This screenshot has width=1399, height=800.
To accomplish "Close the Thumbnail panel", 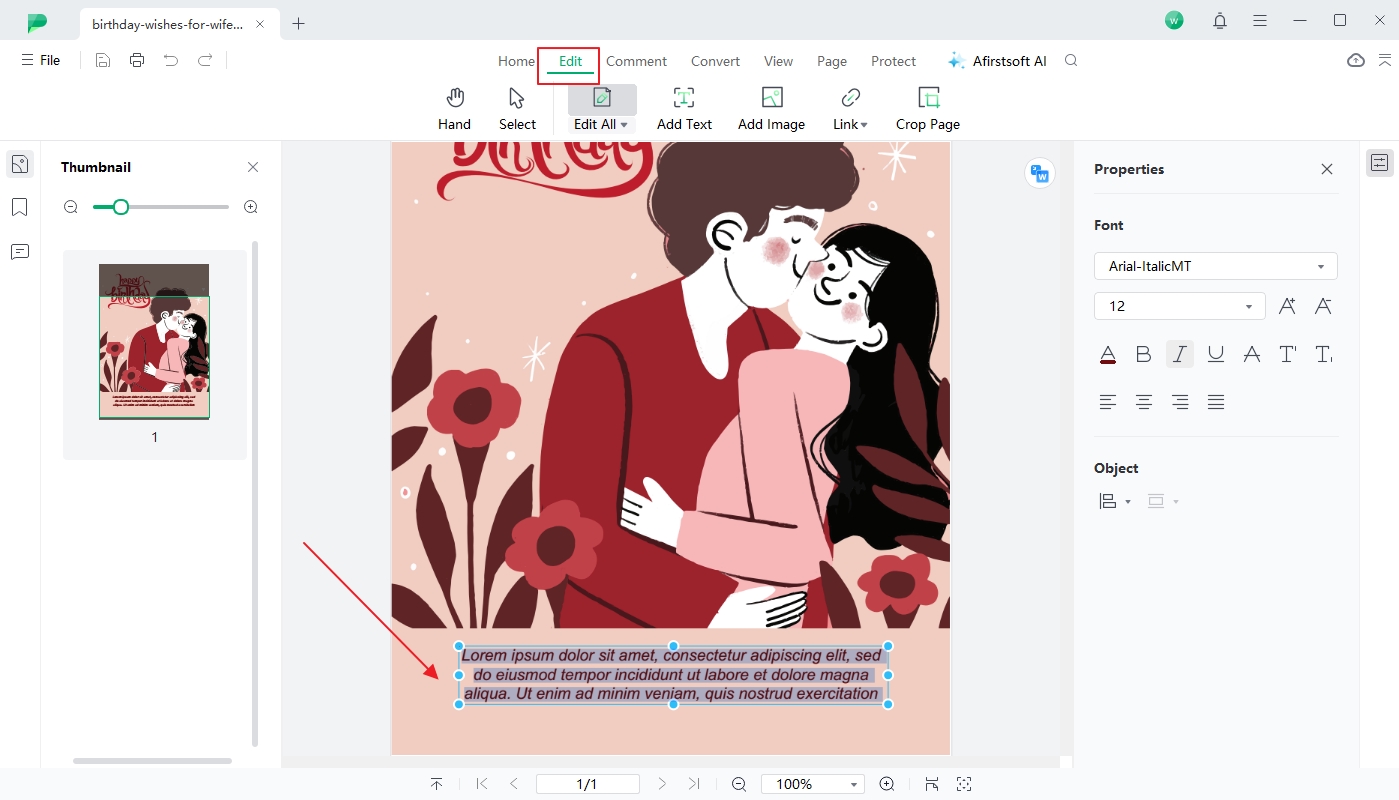I will [253, 167].
